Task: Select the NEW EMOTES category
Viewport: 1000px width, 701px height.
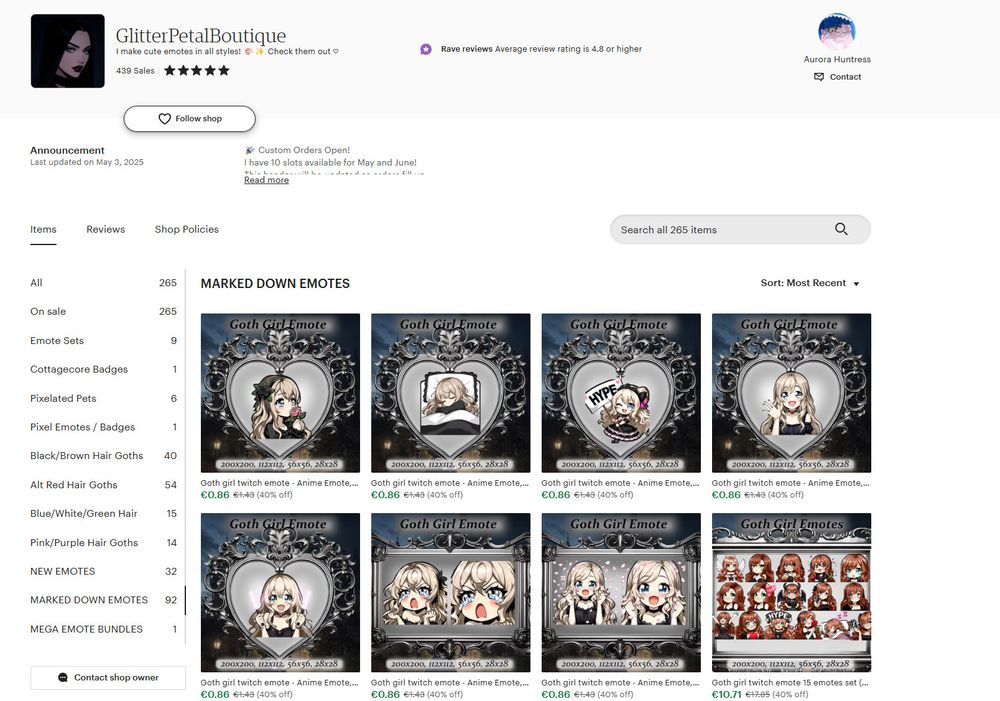Action: pyautogui.click(x=103, y=572)
